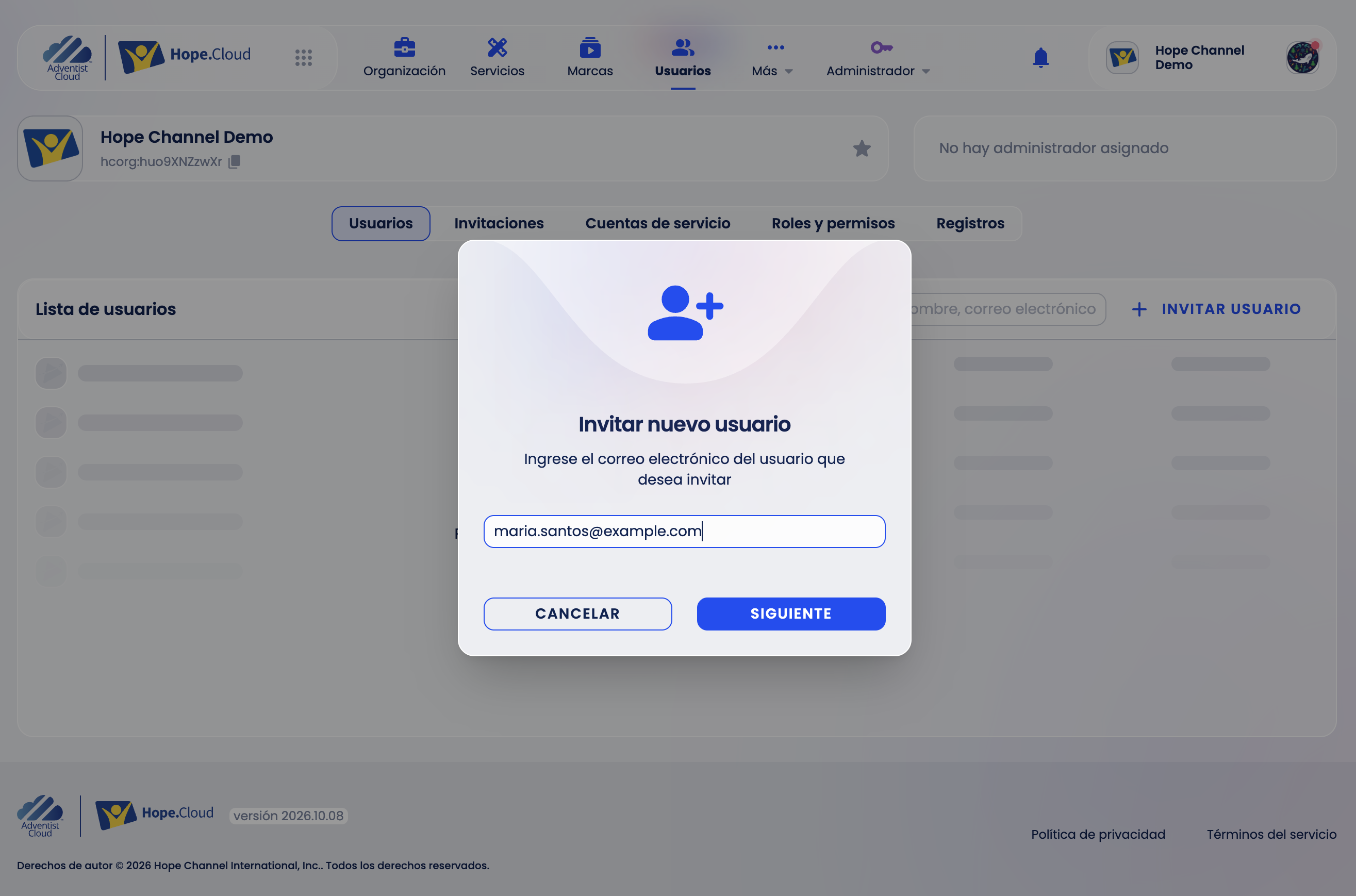The width and height of the screenshot is (1356, 896).
Task: Open Servicios tools icon
Action: (497, 47)
